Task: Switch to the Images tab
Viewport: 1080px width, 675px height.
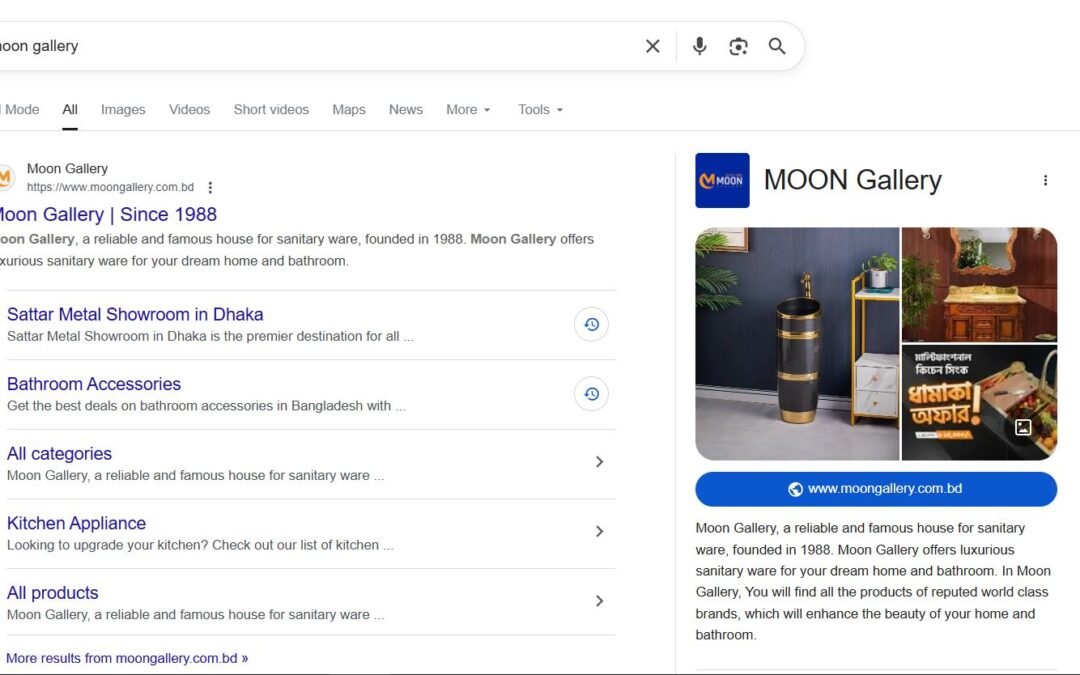Action: (x=122, y=109)
